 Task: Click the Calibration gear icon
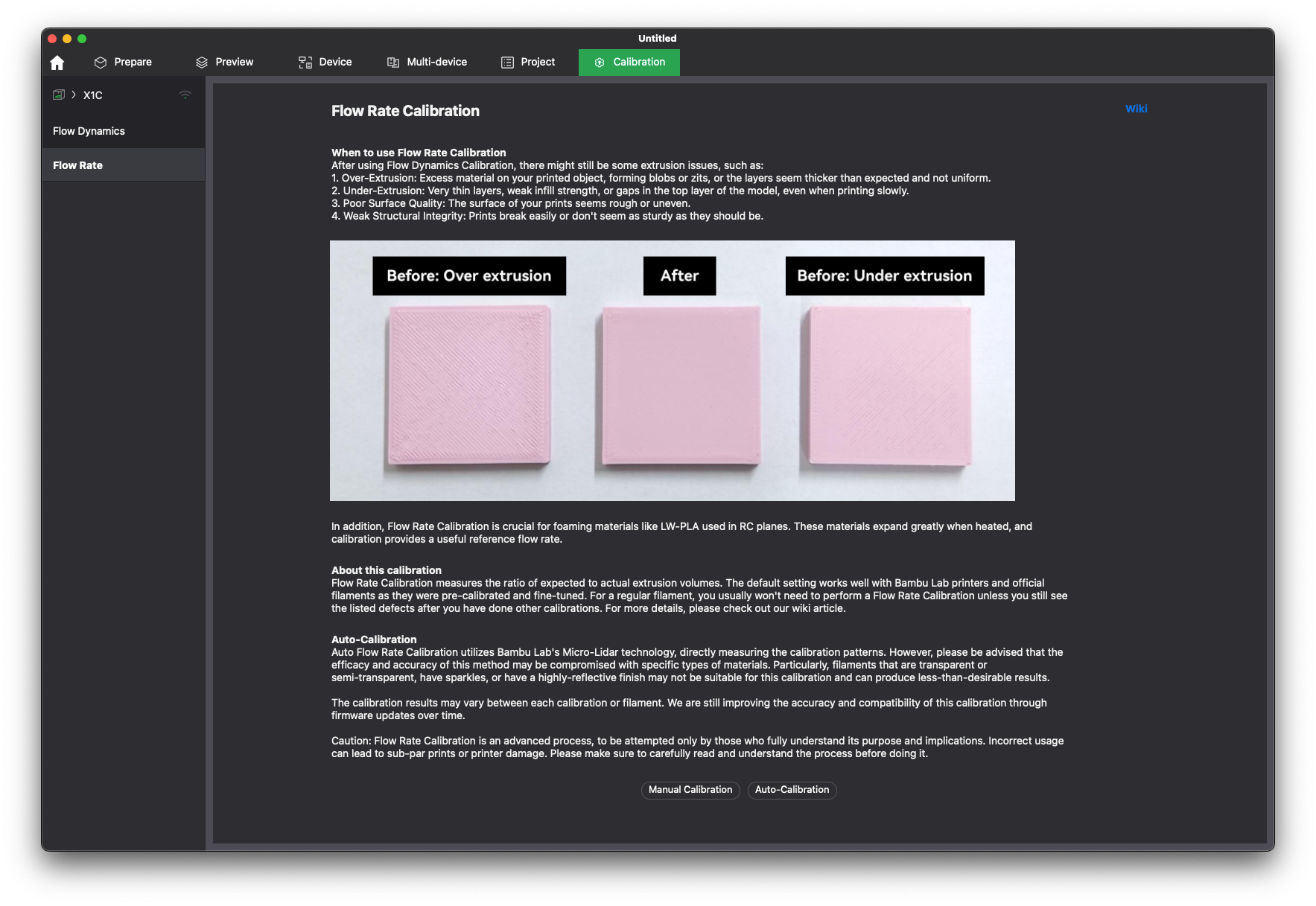(600, 63)
